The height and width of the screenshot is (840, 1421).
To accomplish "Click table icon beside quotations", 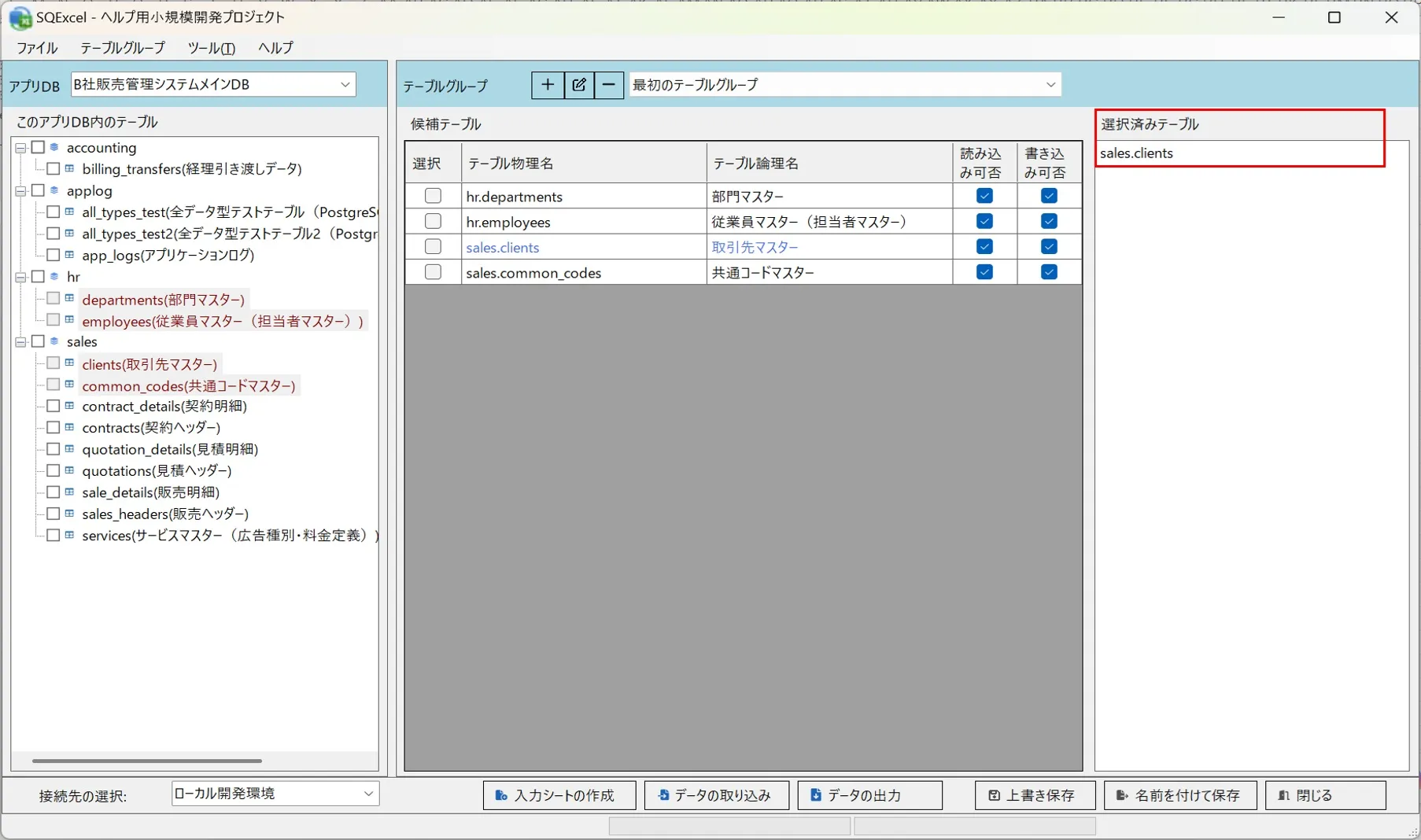I will [69, 470].
